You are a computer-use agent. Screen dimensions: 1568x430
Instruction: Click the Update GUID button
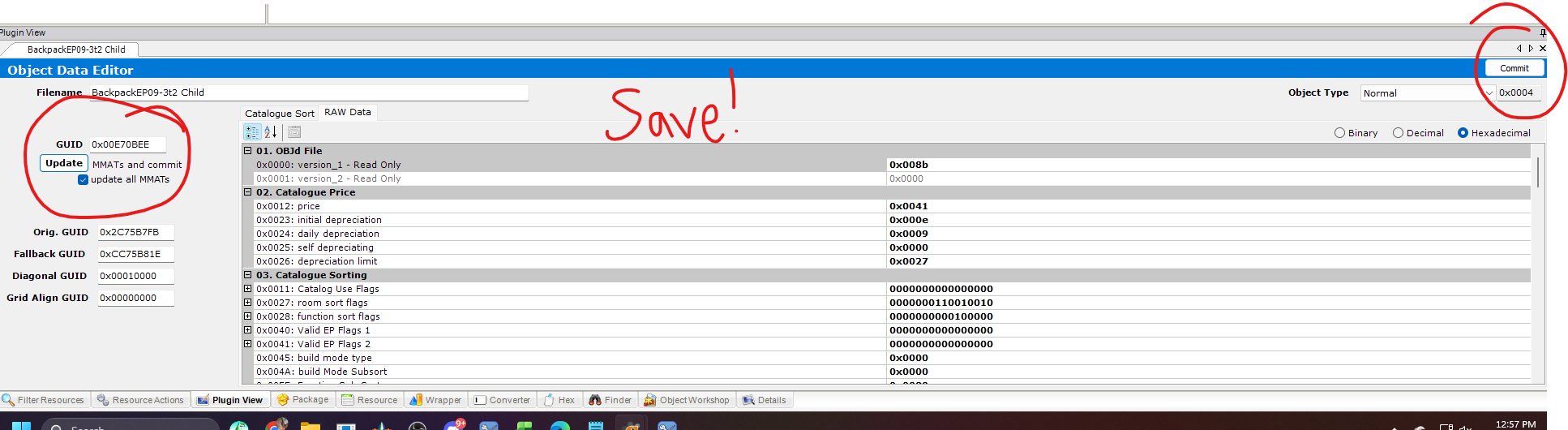tap(64, 163)
